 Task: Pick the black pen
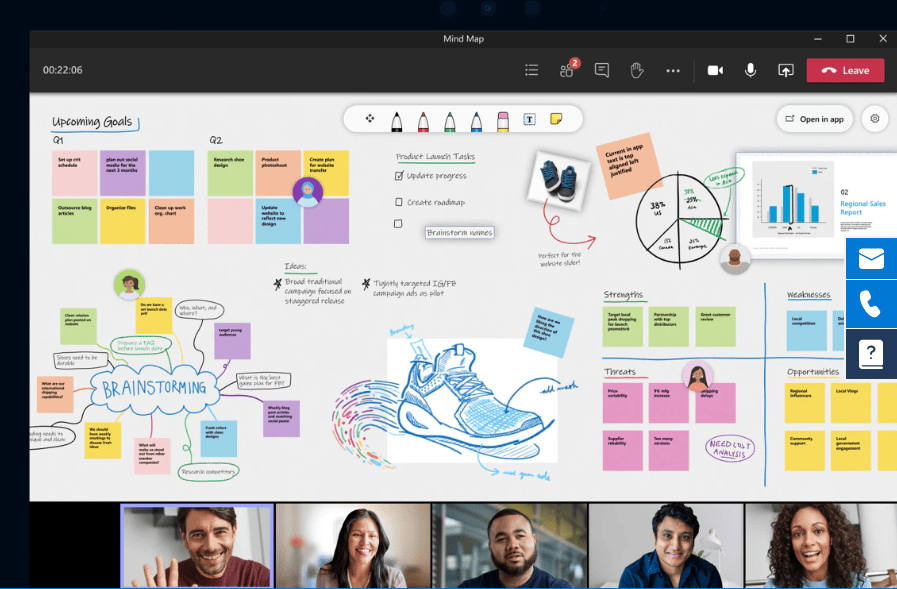(396, 121)
